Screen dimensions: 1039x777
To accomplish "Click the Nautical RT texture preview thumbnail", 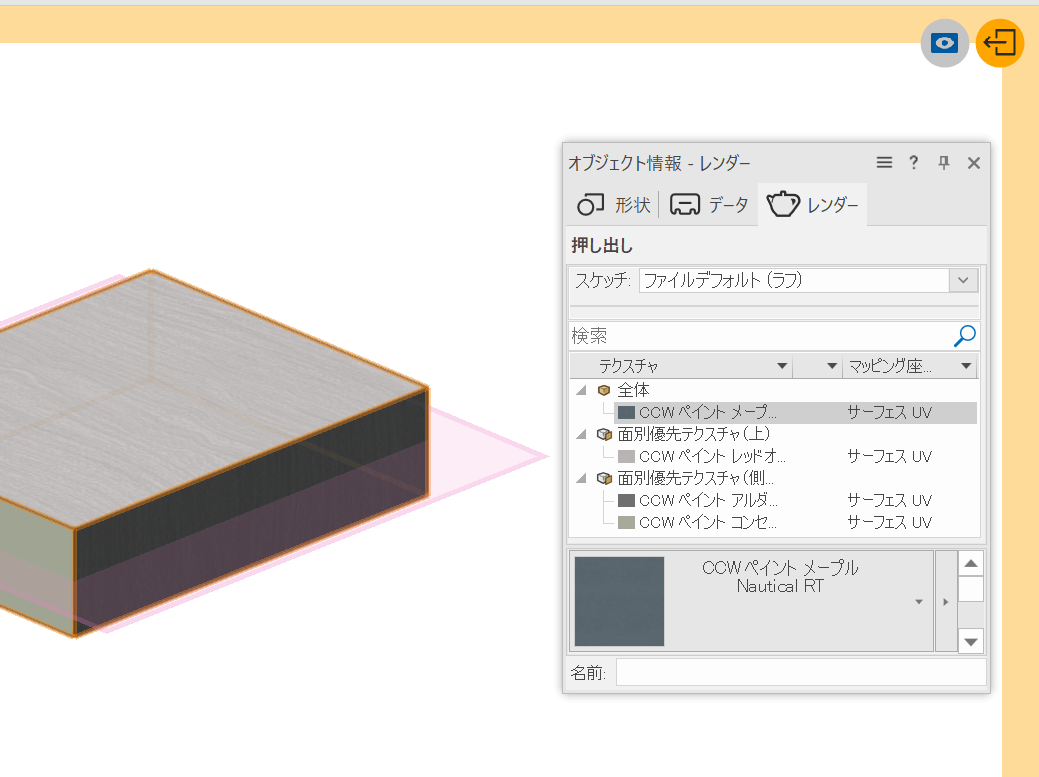I will pyautogui.click(x=619, y=601).
